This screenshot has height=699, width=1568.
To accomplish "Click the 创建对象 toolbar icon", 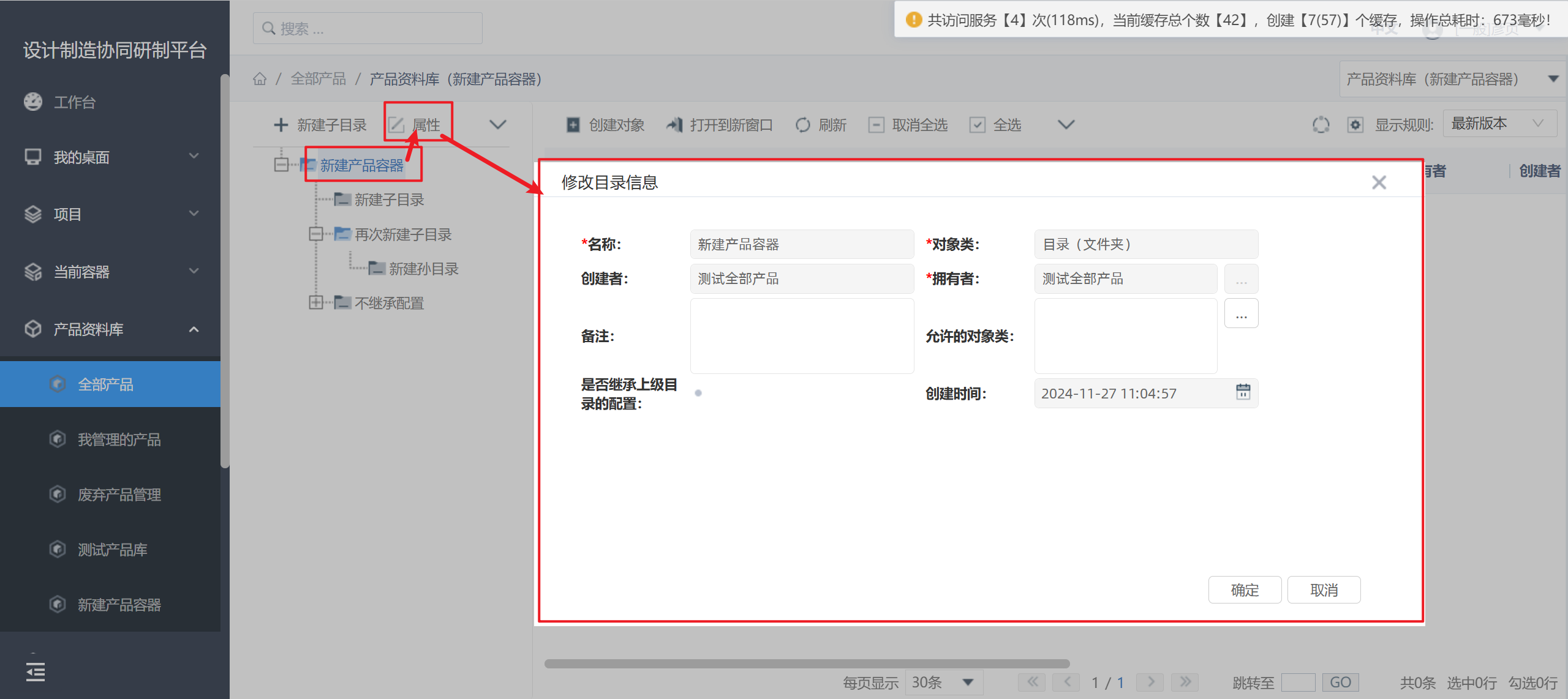I will pyautogui.click(x=573, y=125).
